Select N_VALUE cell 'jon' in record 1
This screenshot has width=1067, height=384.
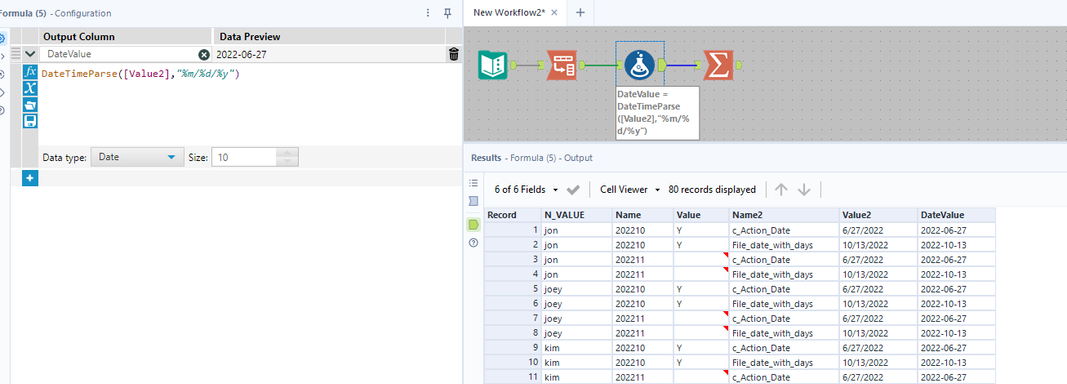(576, 230)
